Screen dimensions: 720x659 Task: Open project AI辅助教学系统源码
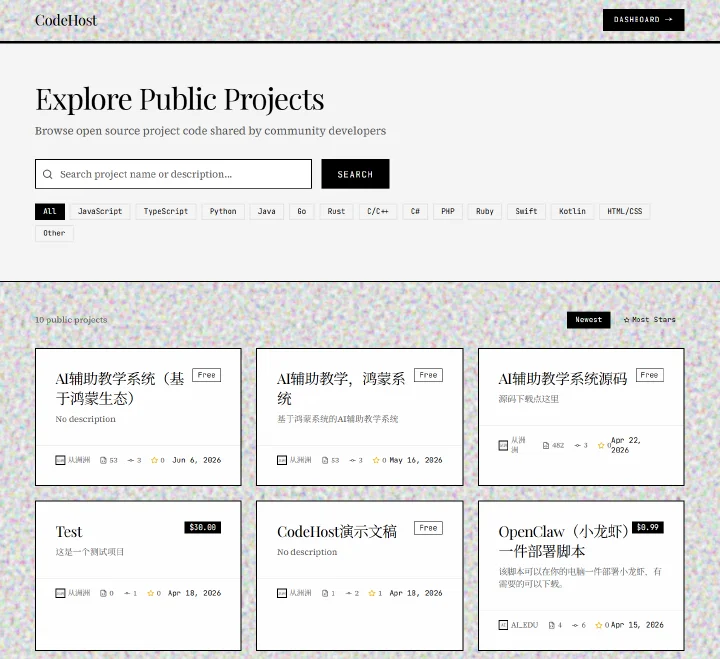(562, 379)
